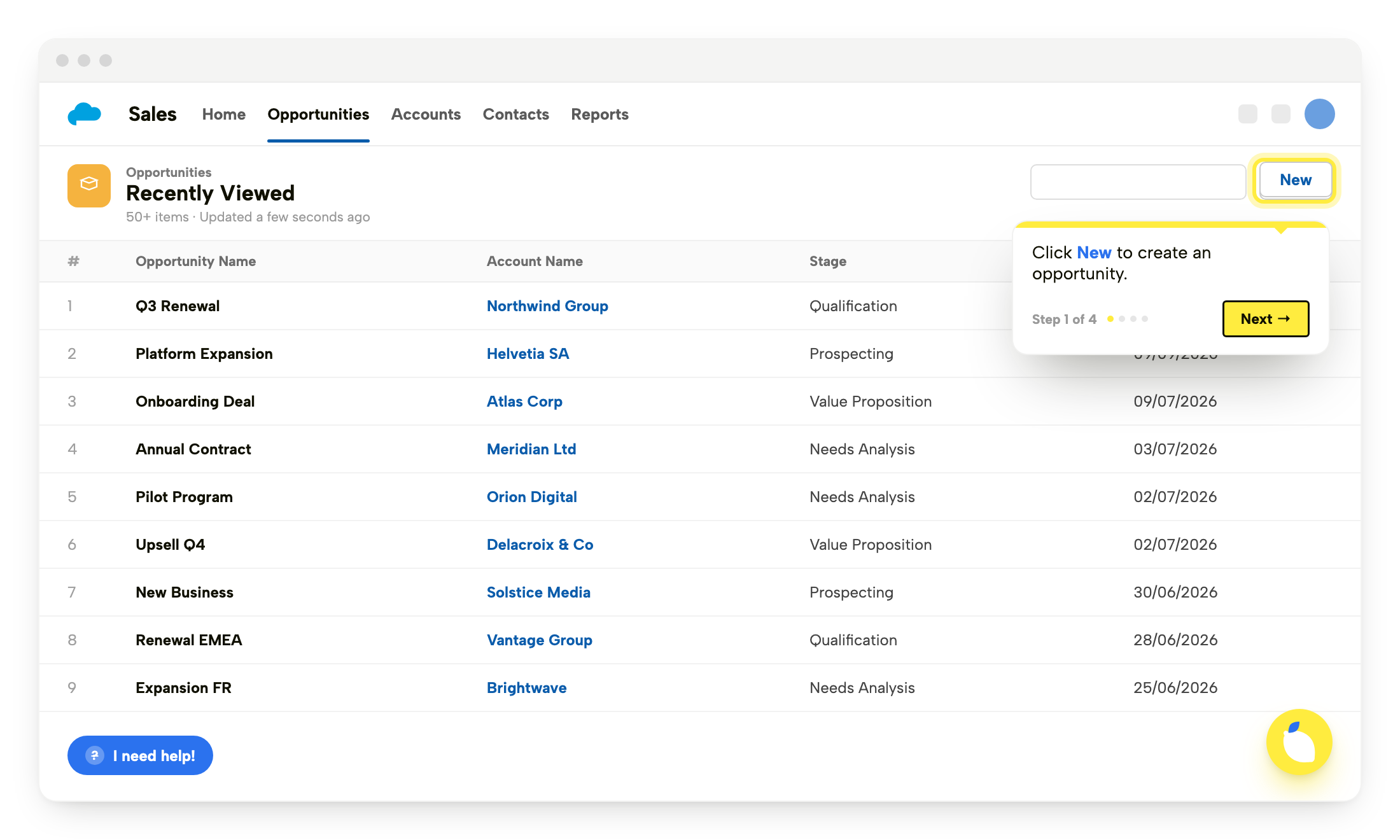Open the yellow assistant widget bubble
The image size is (1400, 840).
pyautogui.click(x=1299, y=742)
